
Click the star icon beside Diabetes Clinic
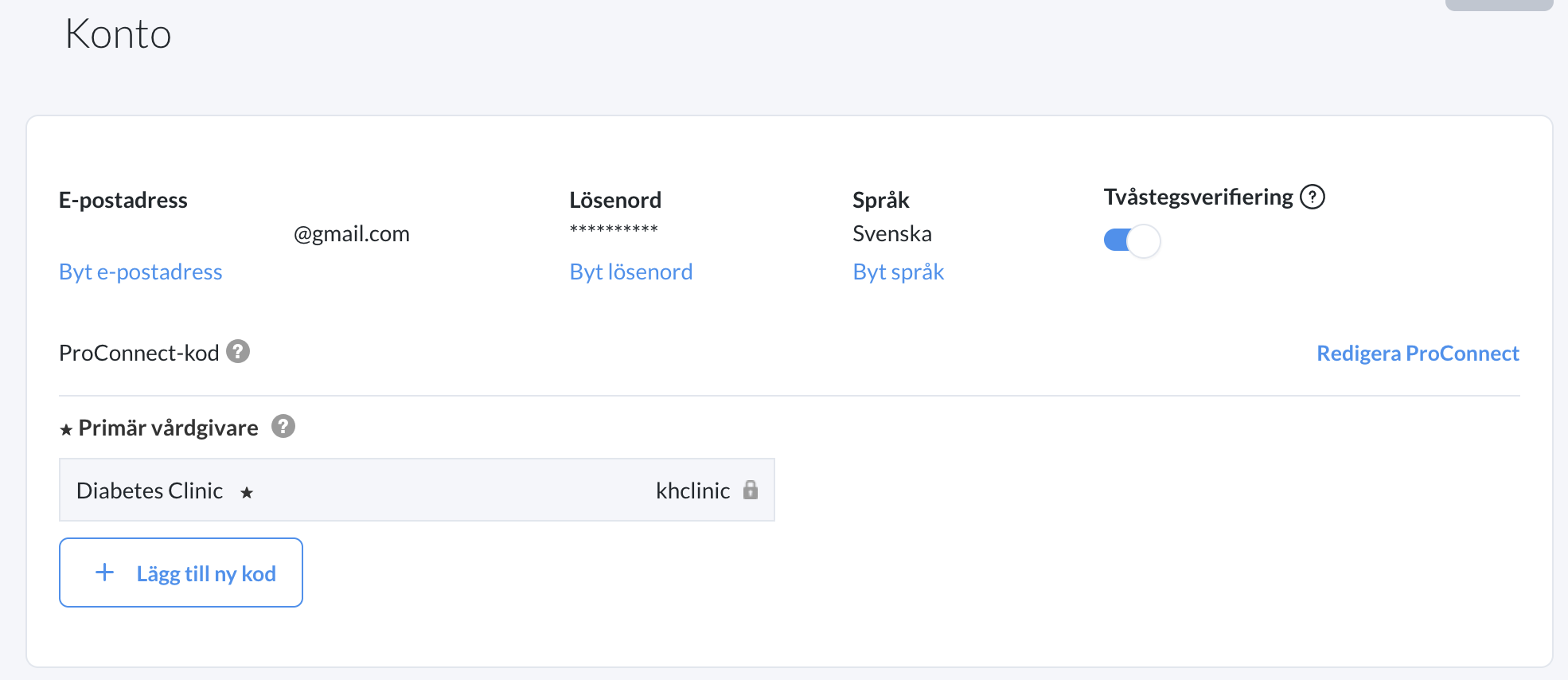click(247, 493)
